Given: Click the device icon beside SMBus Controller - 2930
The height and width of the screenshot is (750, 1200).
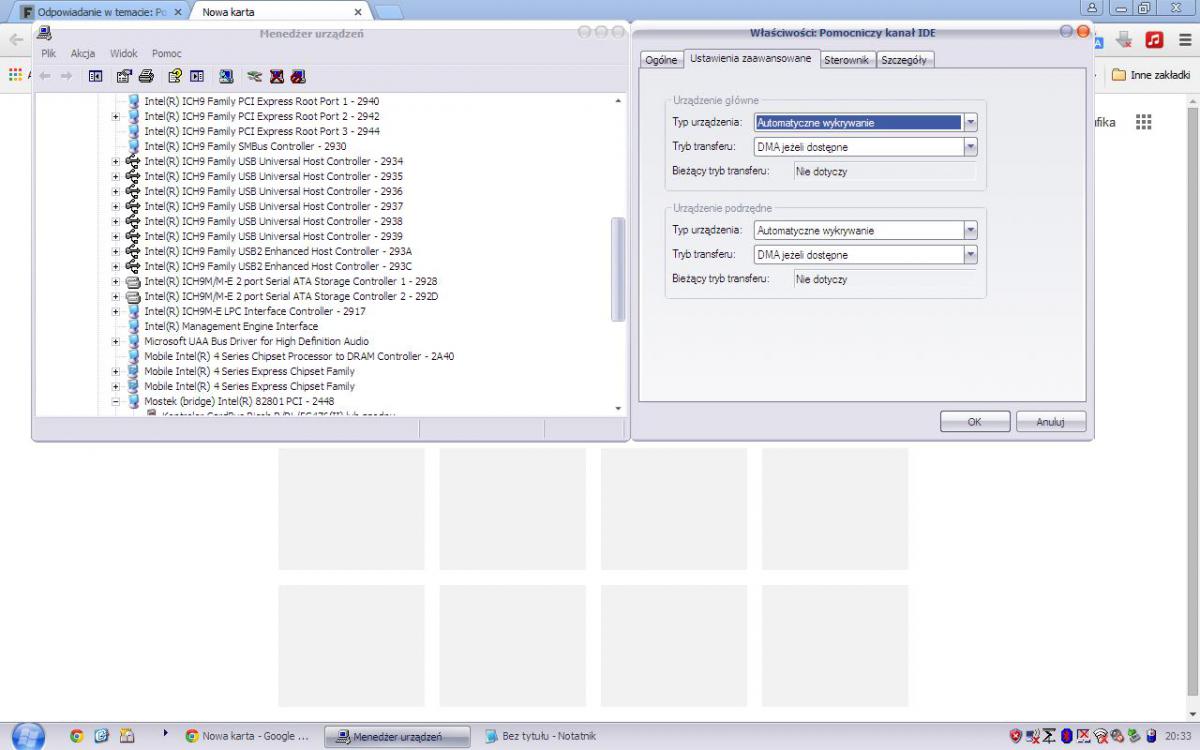Looking at the screenshot, I should coord(133,146).
